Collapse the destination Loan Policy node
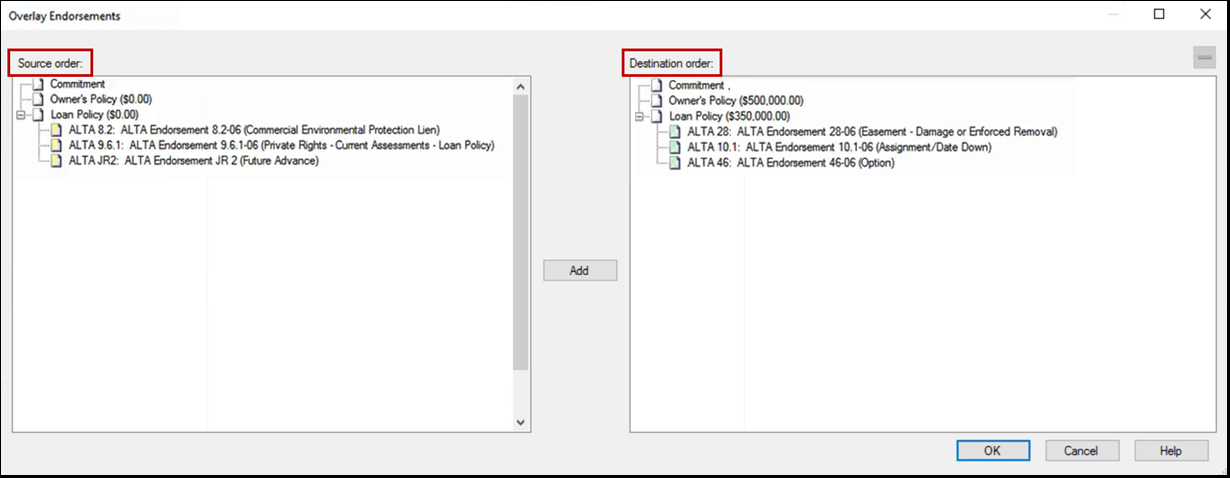1230x478 pixels. [x=641, y=117]
